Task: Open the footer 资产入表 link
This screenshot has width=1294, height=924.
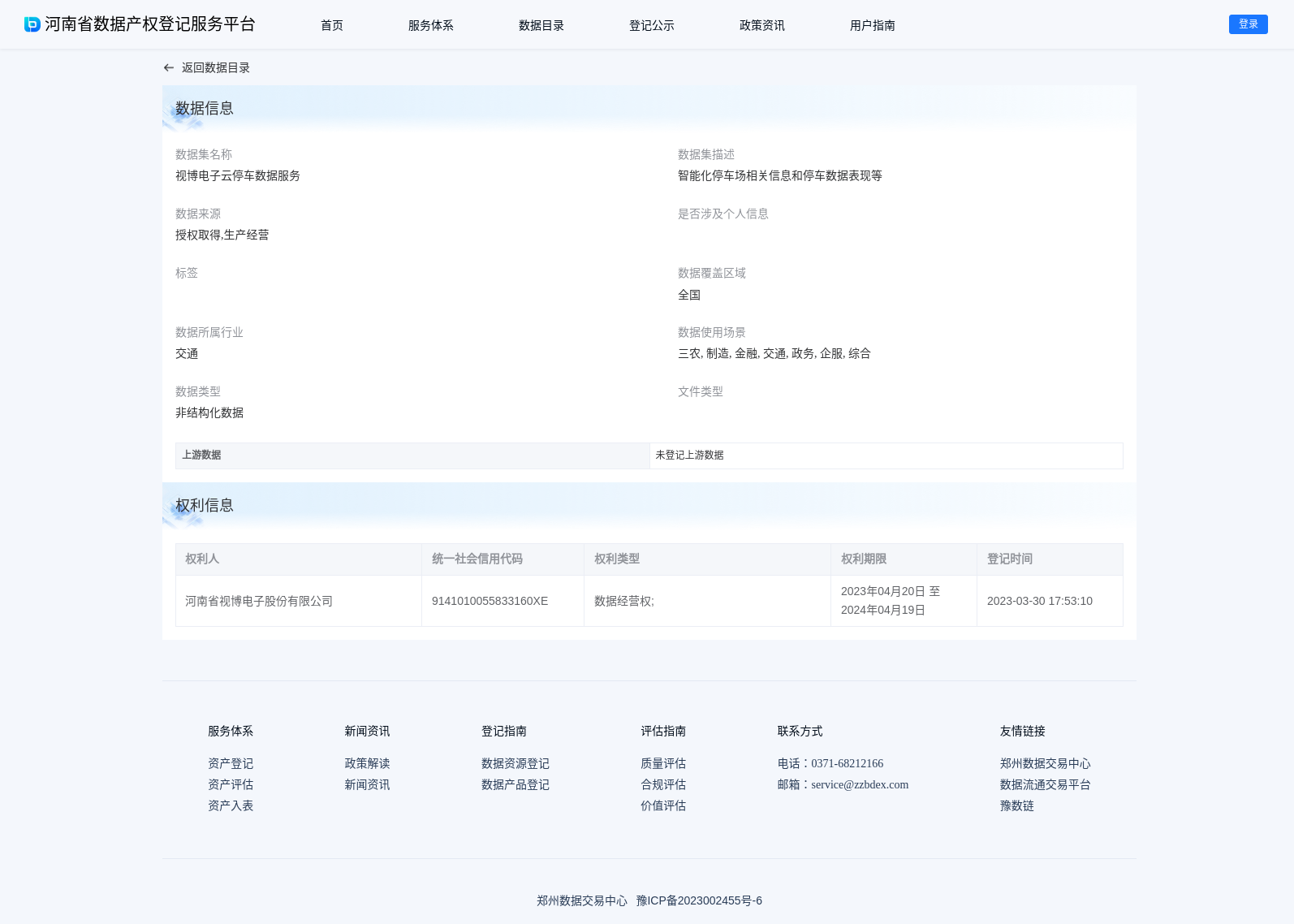Action: click(x=231, y=805)
